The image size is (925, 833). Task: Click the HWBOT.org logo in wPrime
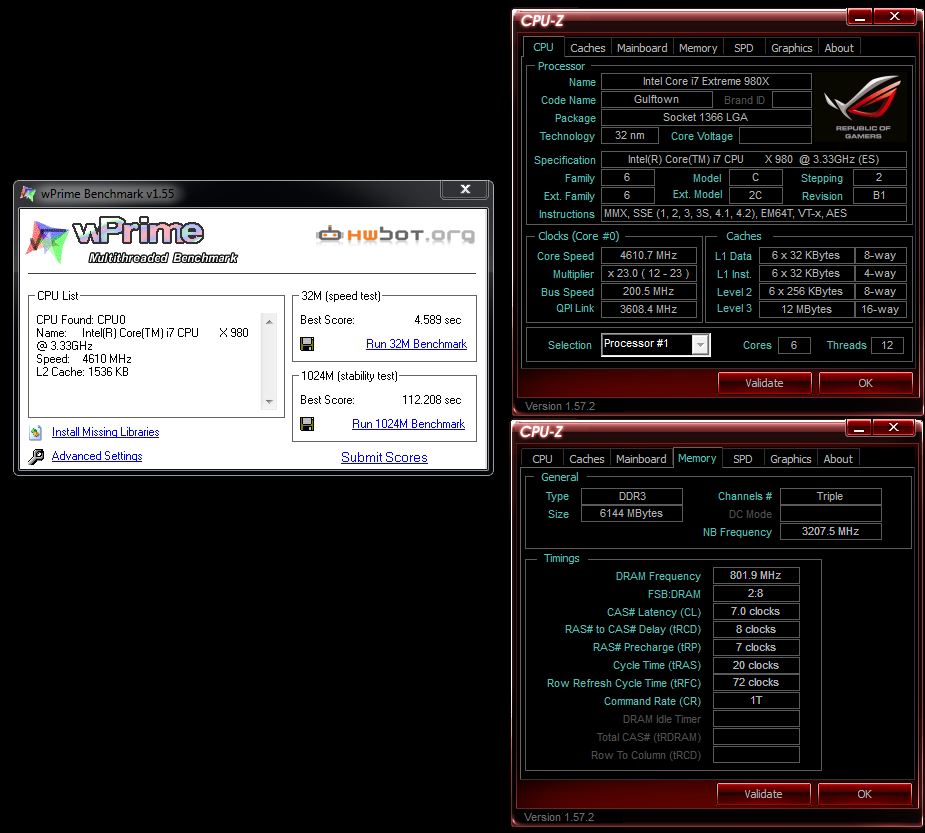396,235
